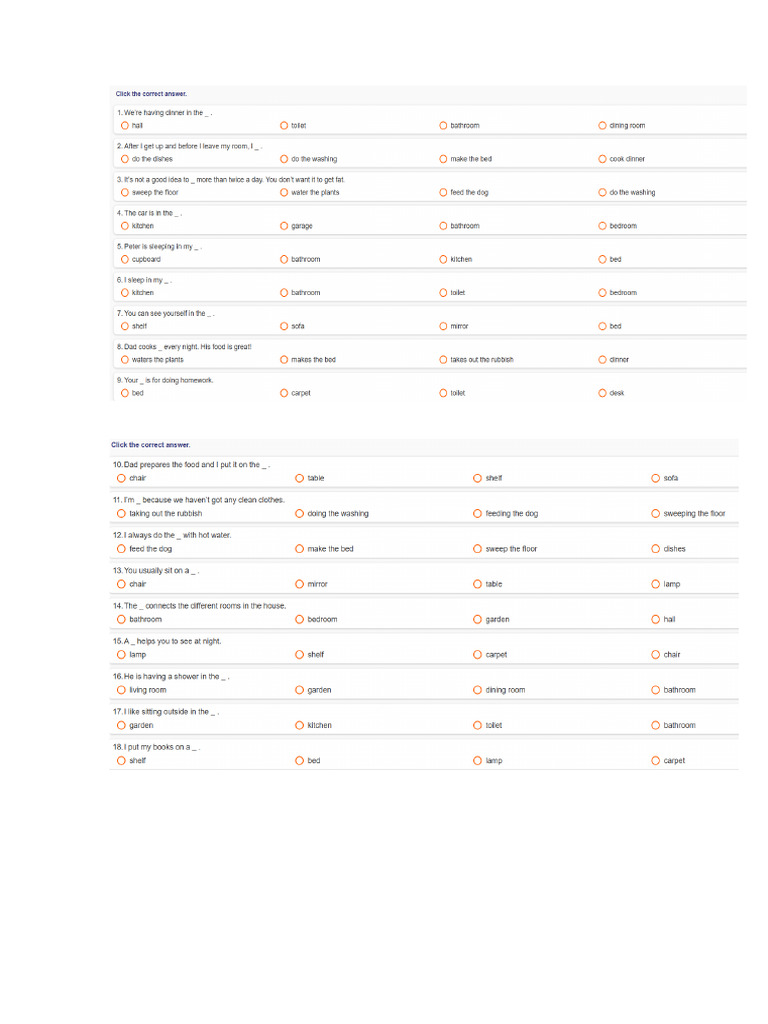
Task: Mark "bedroom" as answer to question 6
Action: pos(602,293)
